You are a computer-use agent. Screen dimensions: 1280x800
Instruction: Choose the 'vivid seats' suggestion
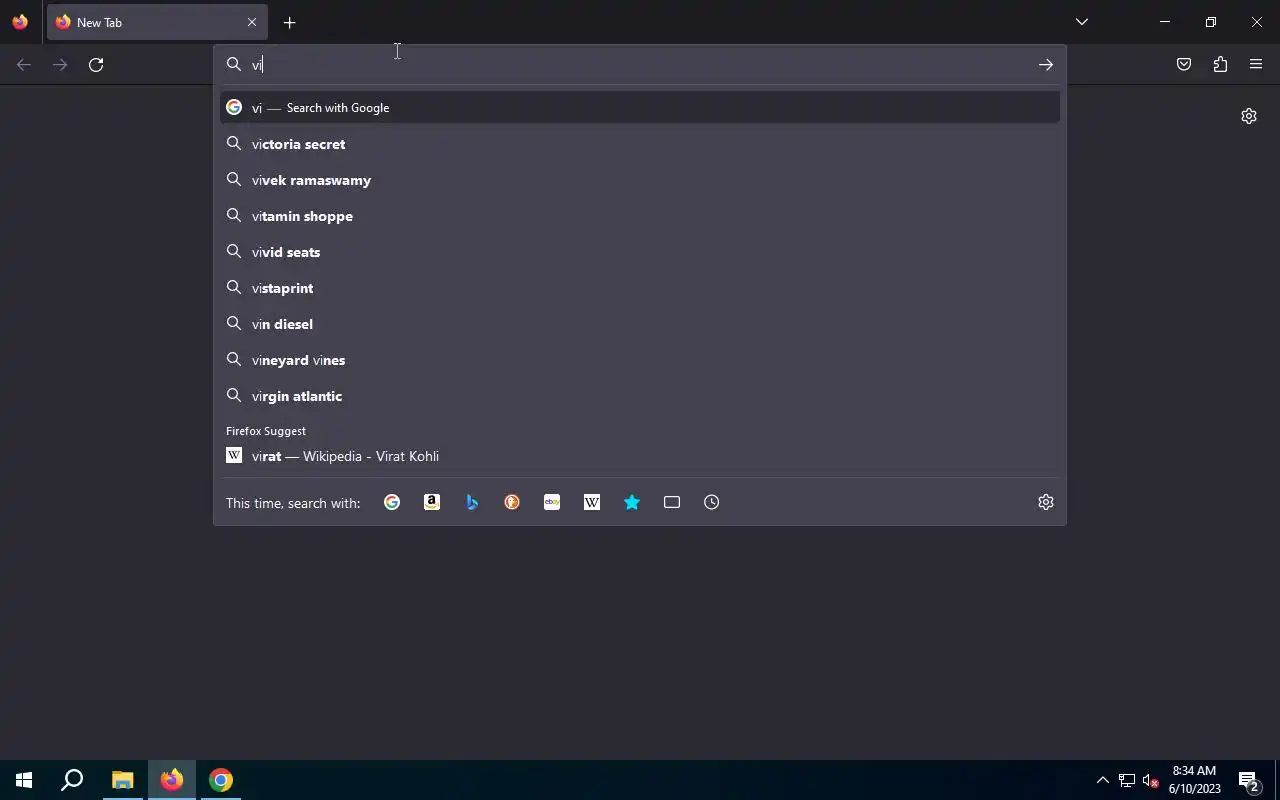(x=640, y=252)
